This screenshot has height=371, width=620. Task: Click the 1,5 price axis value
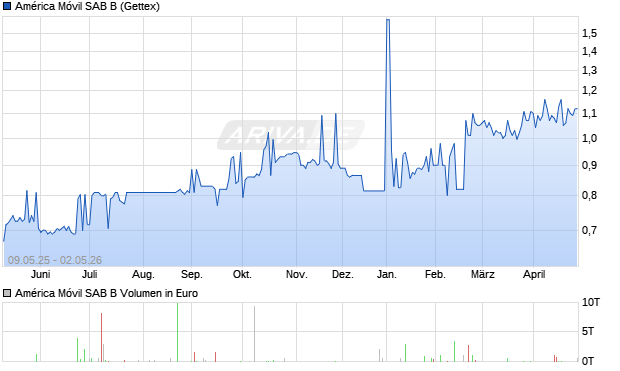pos(589,34)
